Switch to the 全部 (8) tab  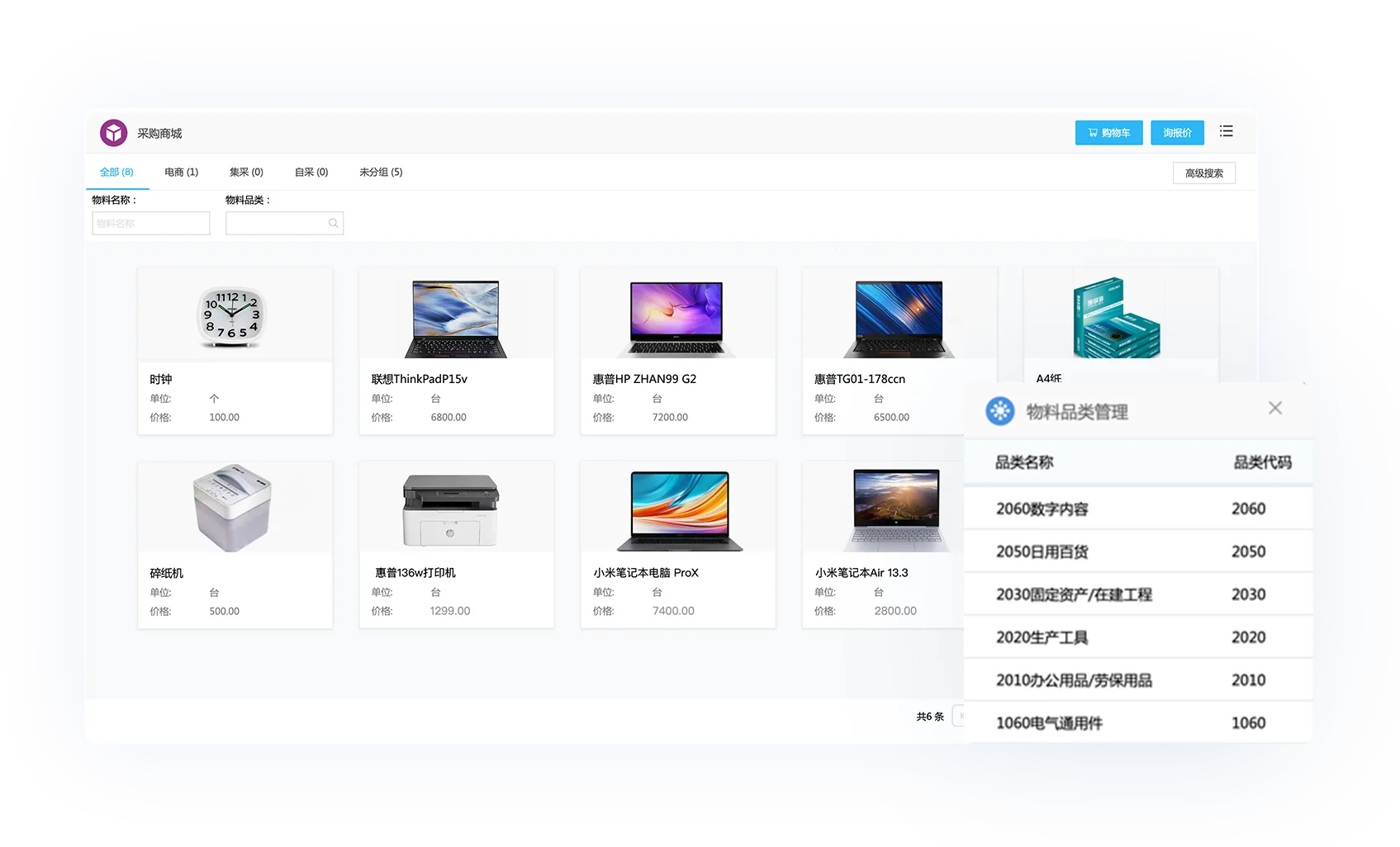point(116,173)
